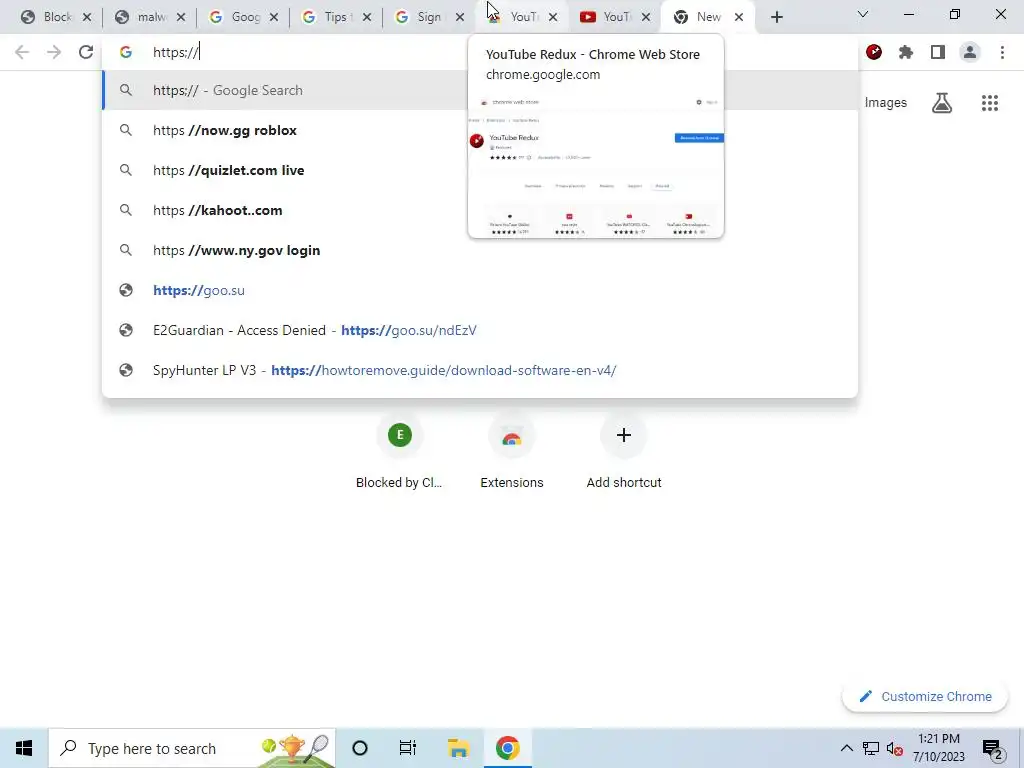Select the 'https:// - Google Search' suggestion
The image size is (1024, 768).
point(480,90)
